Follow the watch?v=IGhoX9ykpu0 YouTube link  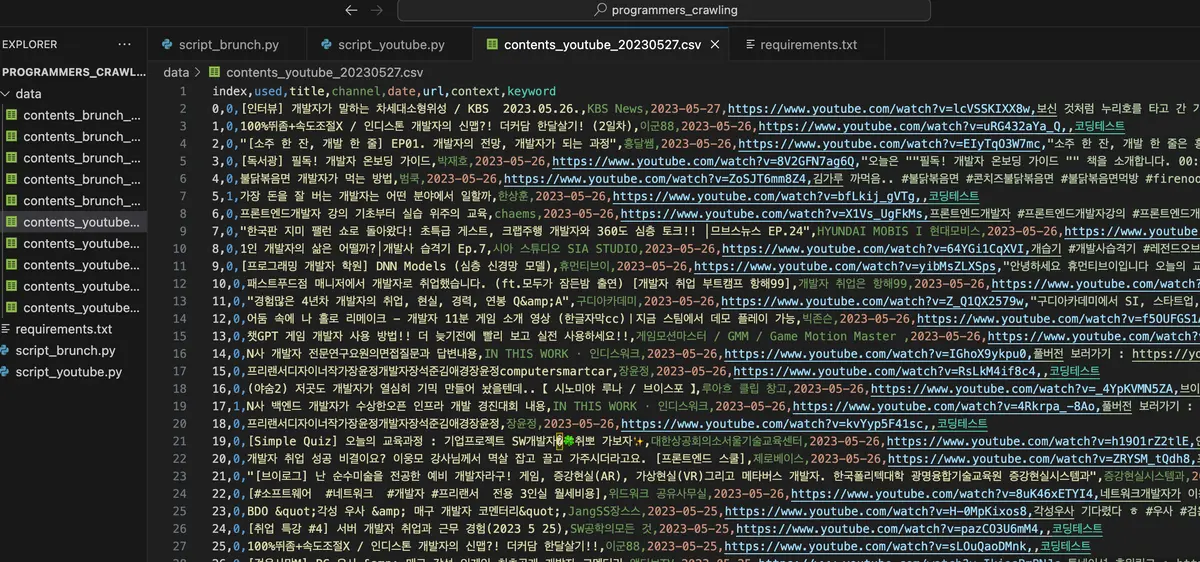[x=877, y=355]
